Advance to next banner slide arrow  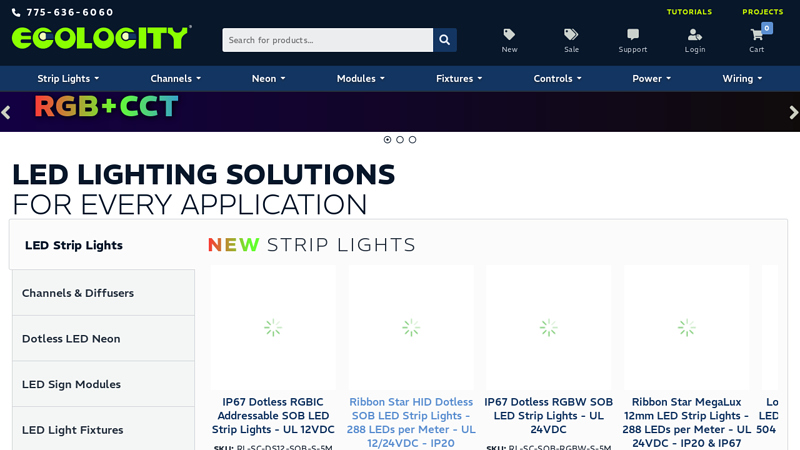(793, 113)
